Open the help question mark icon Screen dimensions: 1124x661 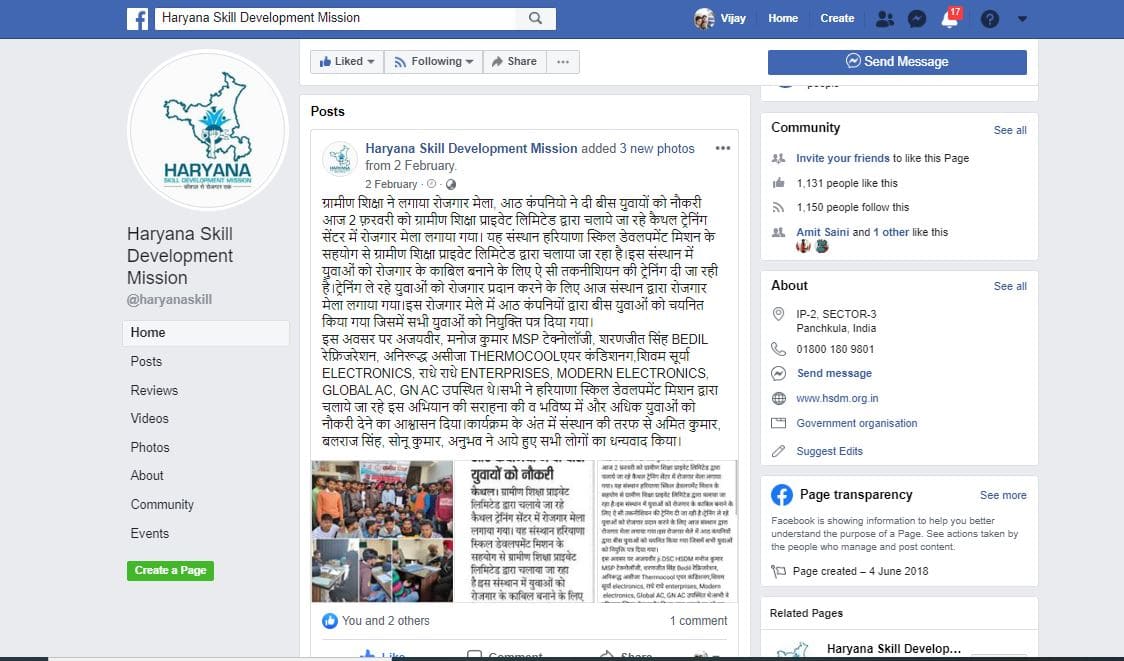click(x=990, y=19)
